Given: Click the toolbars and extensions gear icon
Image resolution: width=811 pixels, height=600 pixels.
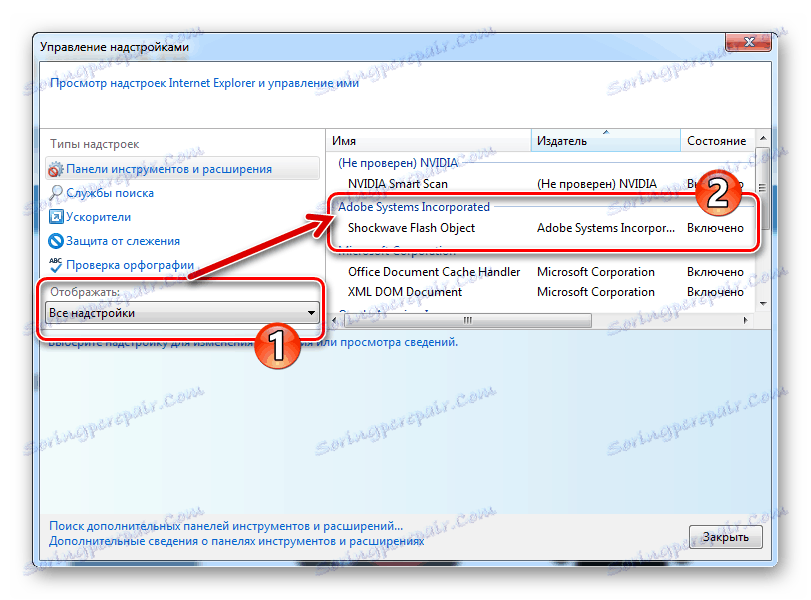Looking at the screenshot, I should pyautogui.click(x=55, y=169).
